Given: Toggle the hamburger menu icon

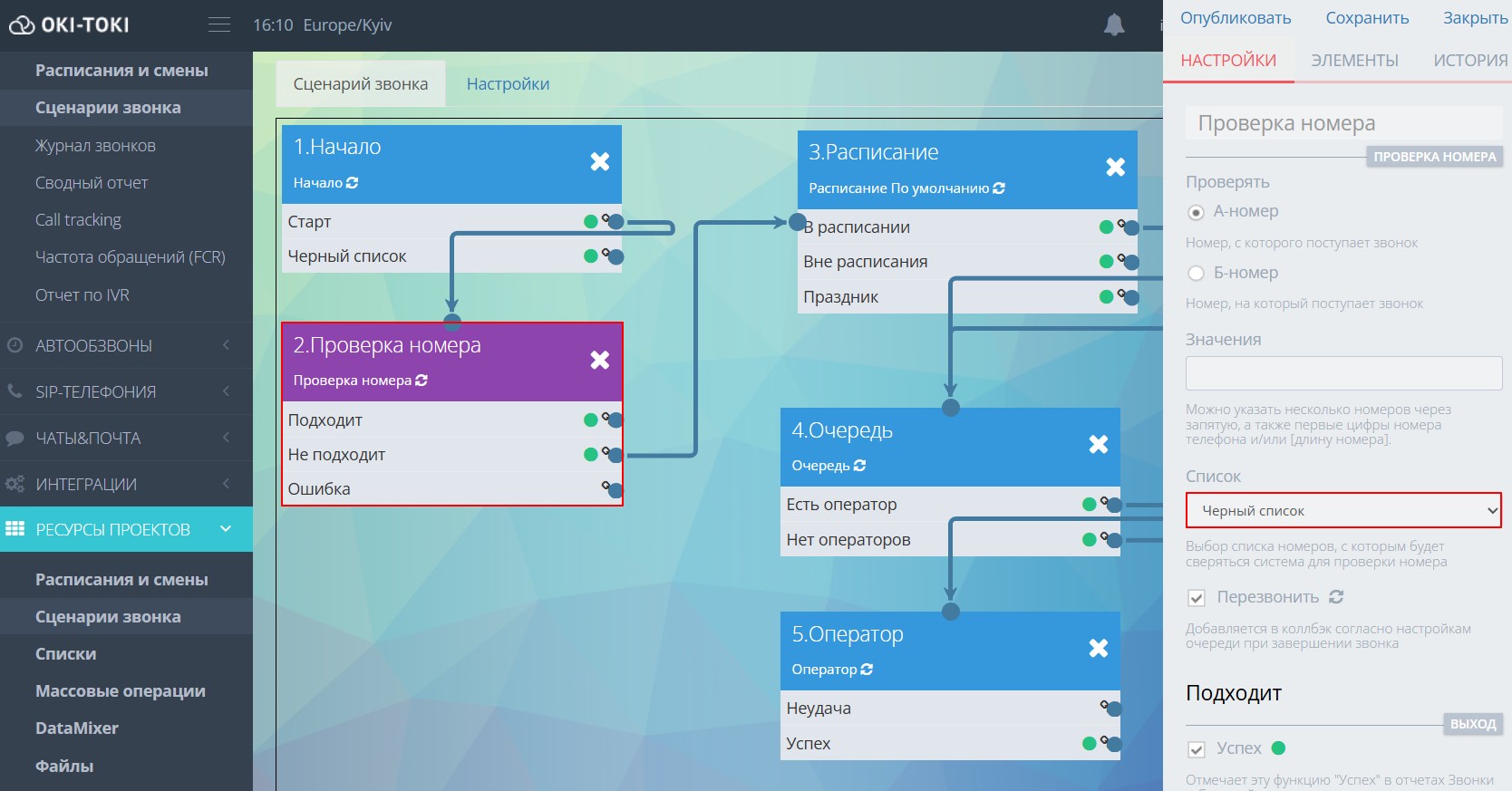Looking at the screenshot, I should point(219,25).
